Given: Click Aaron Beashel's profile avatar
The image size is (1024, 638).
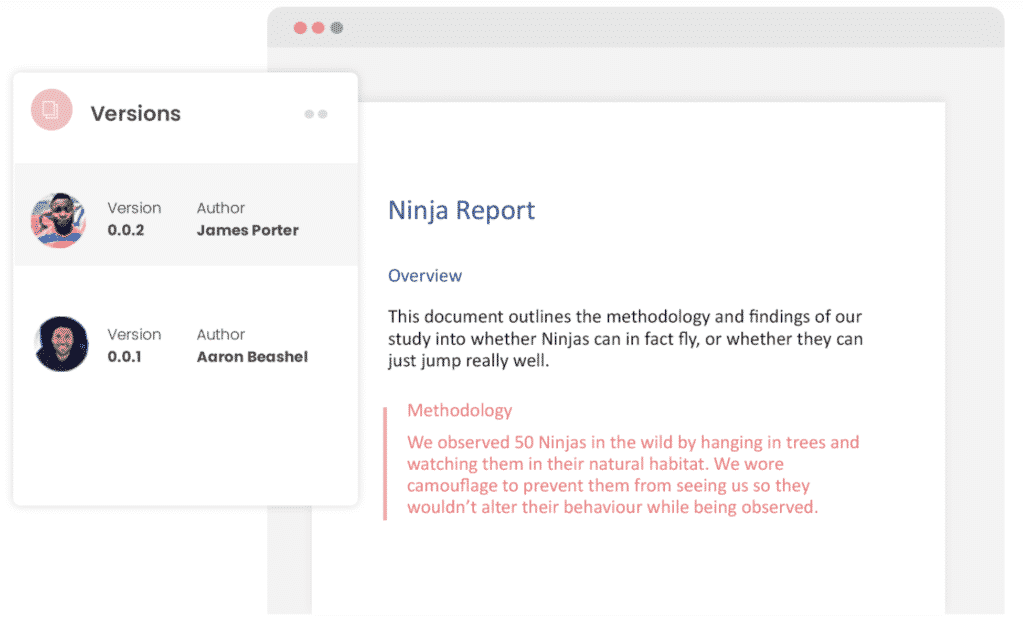Looking at the screenshot, I should (x=62, y=345).
